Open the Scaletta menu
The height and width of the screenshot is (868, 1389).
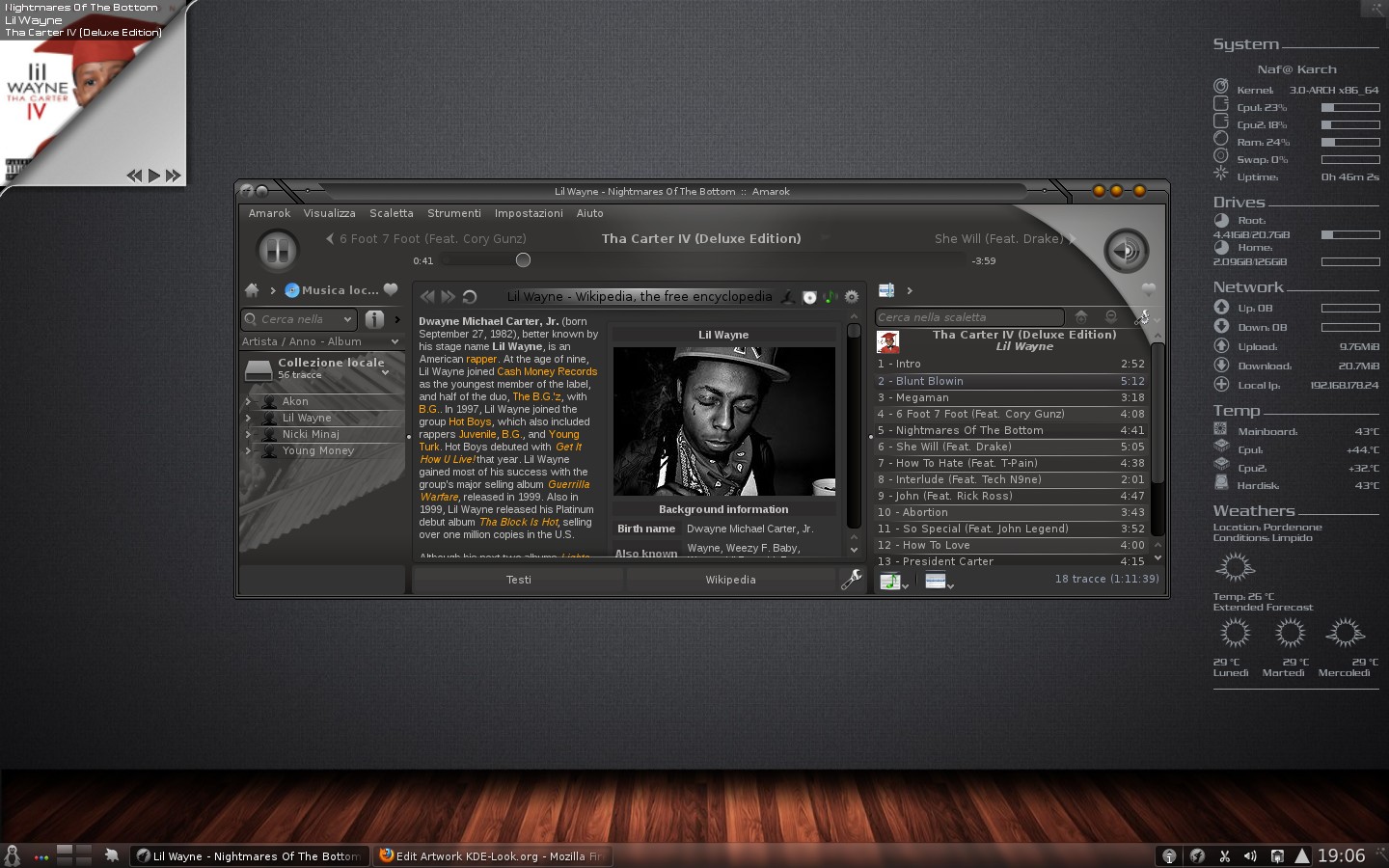point(391,213)
